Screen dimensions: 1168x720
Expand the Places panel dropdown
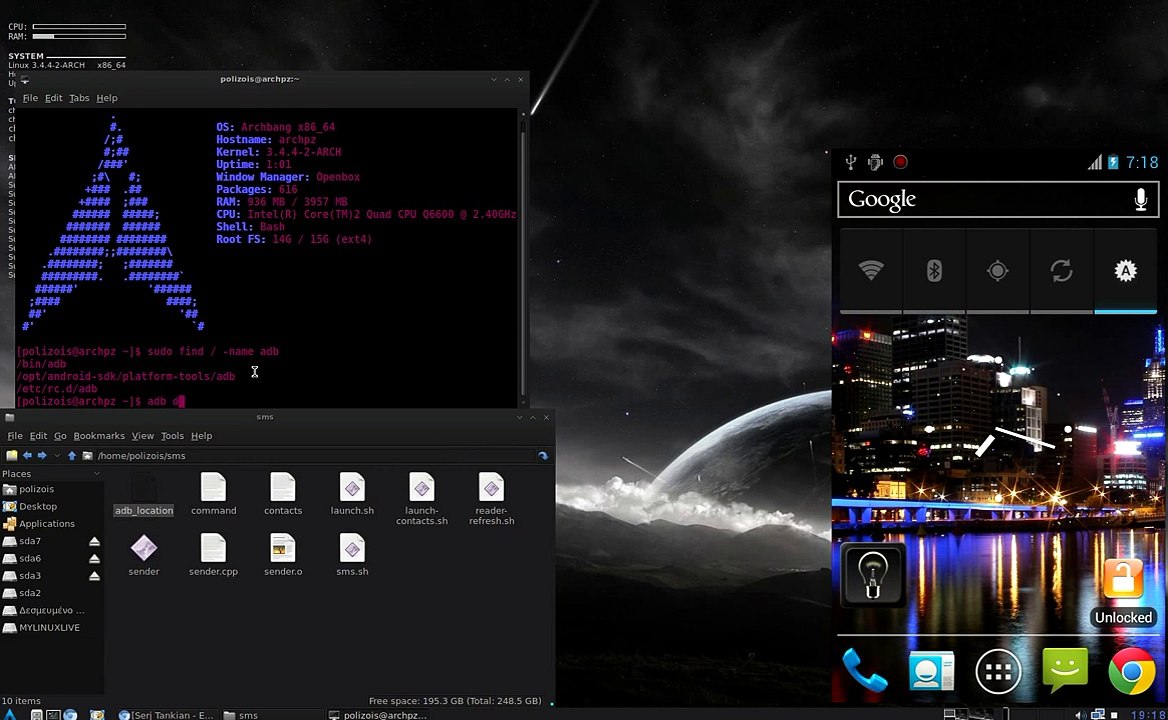[96, 474]
